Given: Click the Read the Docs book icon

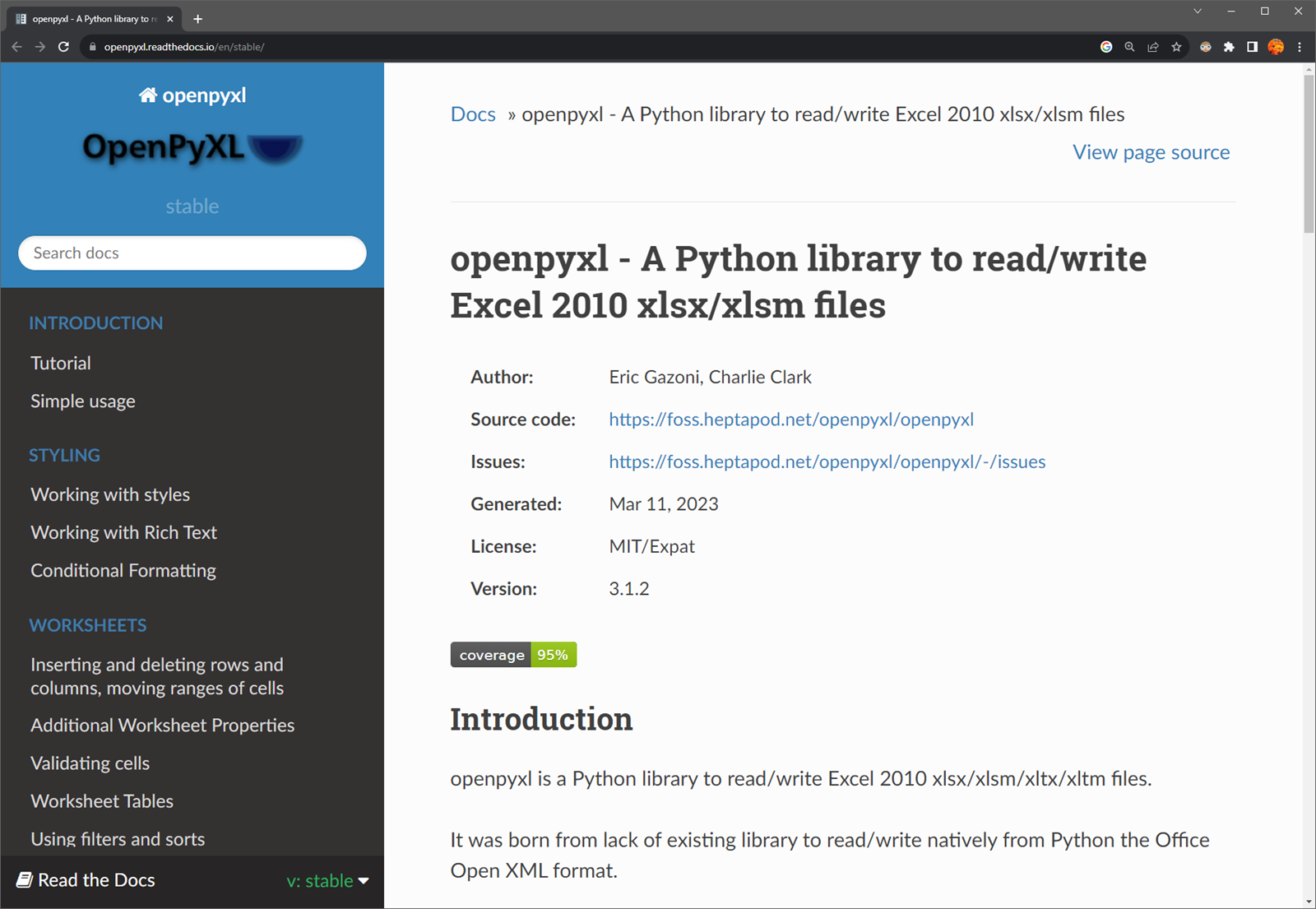Looking at the screenshot, I should [24, 880].
